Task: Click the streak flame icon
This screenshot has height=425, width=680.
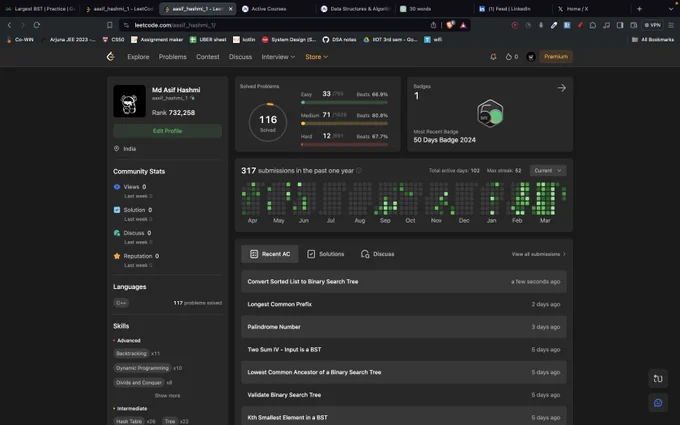Action: coord(508,57)
